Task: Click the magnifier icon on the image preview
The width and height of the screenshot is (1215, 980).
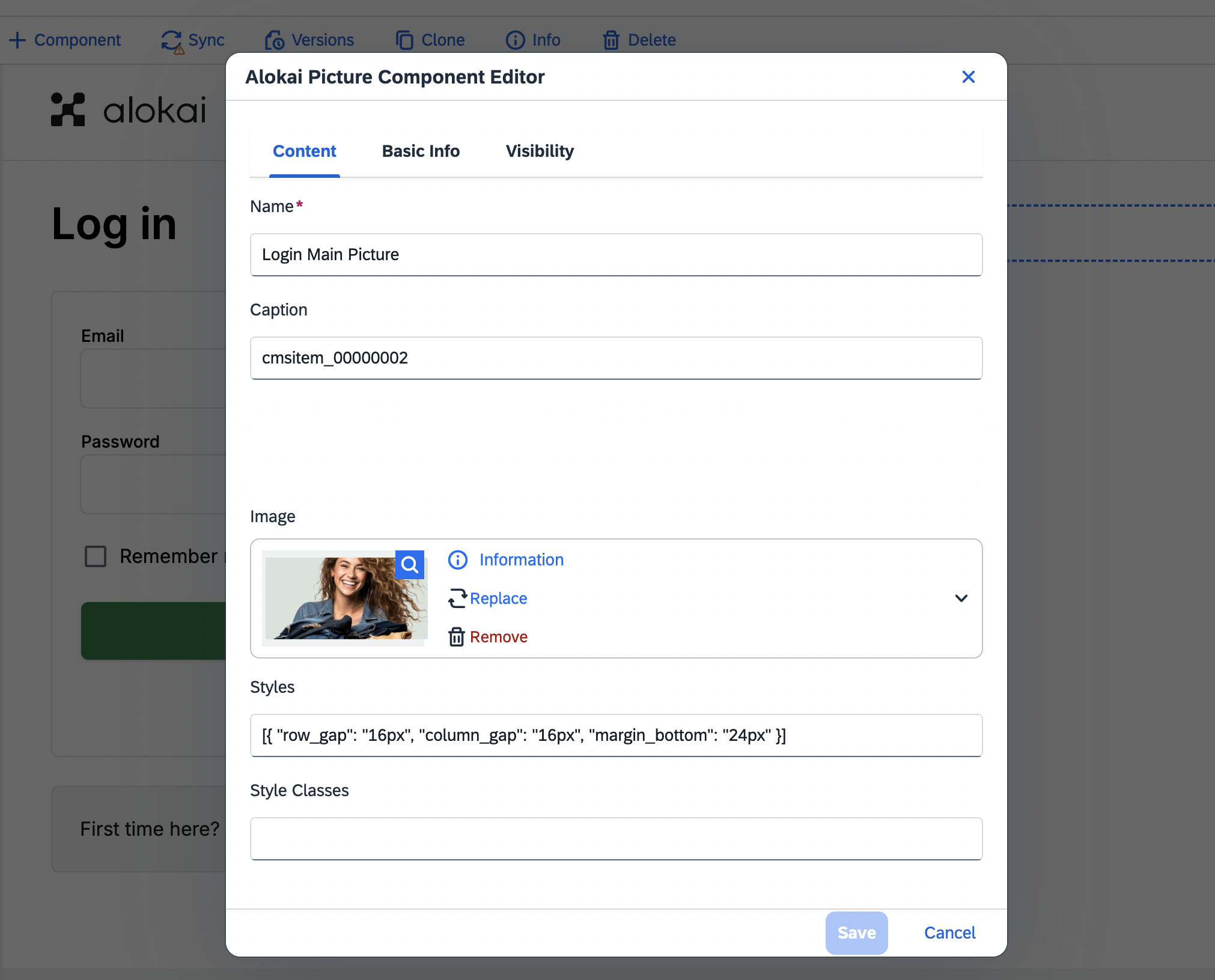Action: (410, 565)
